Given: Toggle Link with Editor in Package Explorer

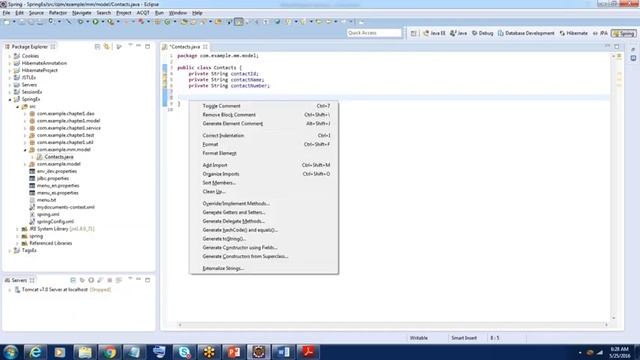Looking at the screenshot, I should pos(107,47).
